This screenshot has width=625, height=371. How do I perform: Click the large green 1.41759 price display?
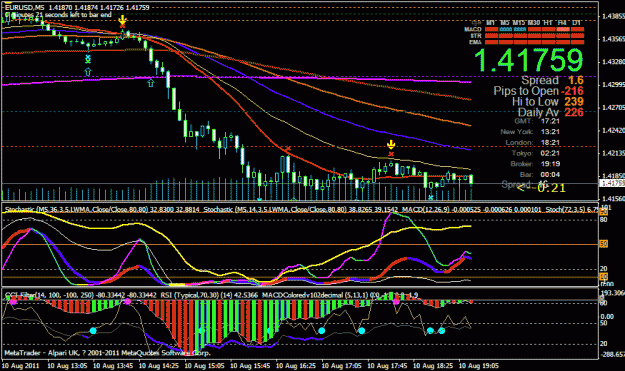[x=529, y=61]
